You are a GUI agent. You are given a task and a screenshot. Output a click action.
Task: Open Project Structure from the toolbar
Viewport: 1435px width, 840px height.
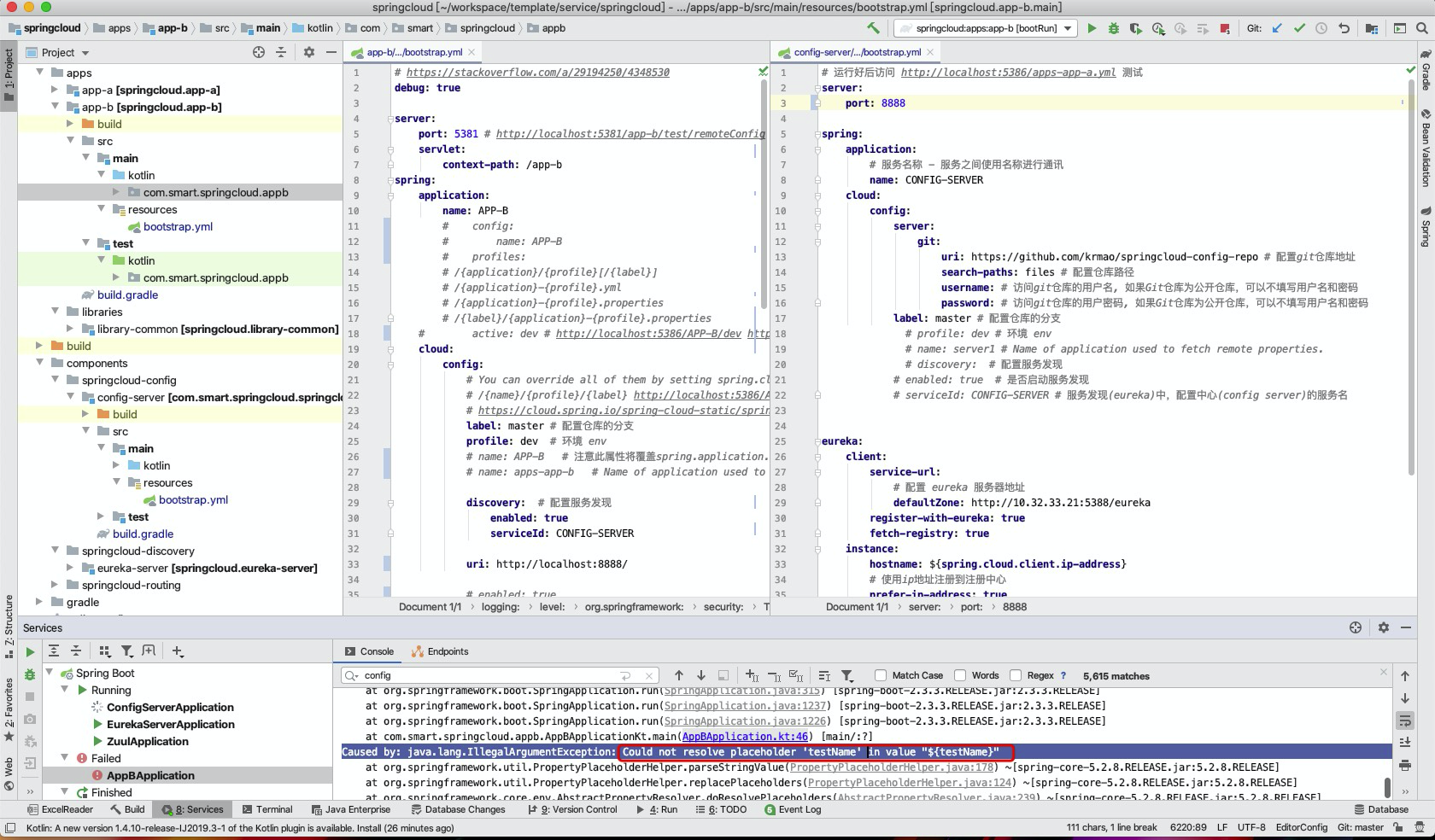1372,28
